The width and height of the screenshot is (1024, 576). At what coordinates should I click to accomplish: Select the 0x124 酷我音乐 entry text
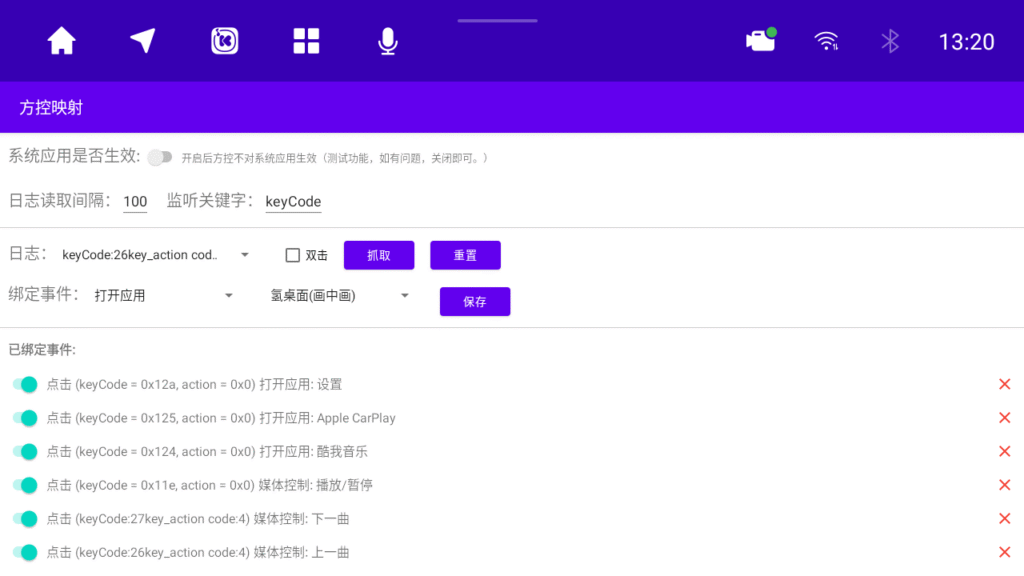click(x=207, y=452)
